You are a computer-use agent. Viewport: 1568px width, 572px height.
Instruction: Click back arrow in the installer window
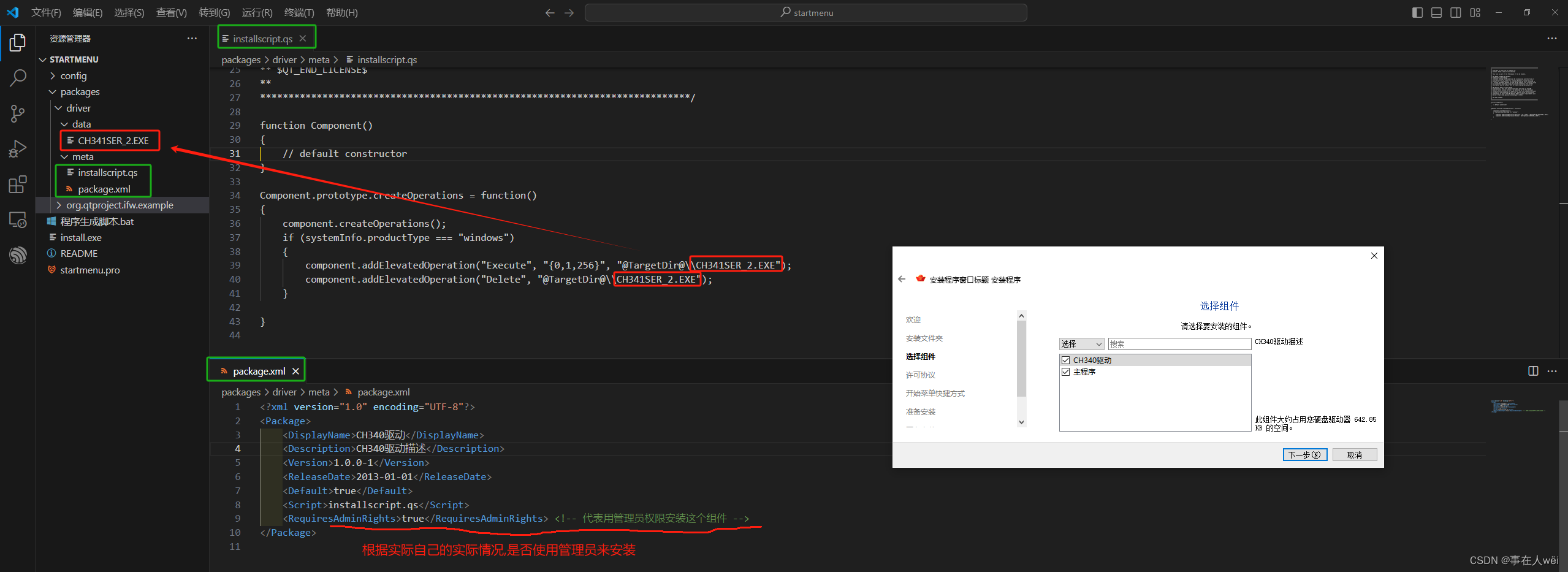902,279
